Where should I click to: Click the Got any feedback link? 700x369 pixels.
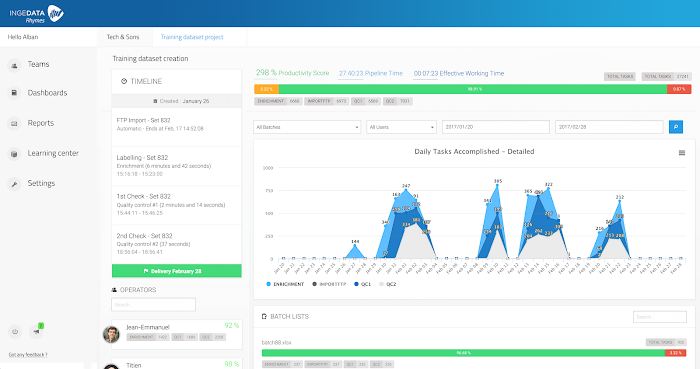pos(28,355)
